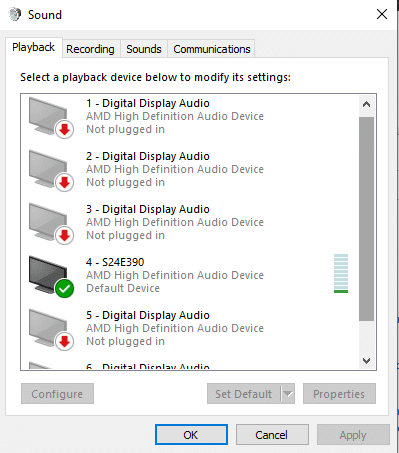The width and height of the screenshot is (399, 453).
Task: Click the device list scrollbar thumb
Action: [366, 219]
